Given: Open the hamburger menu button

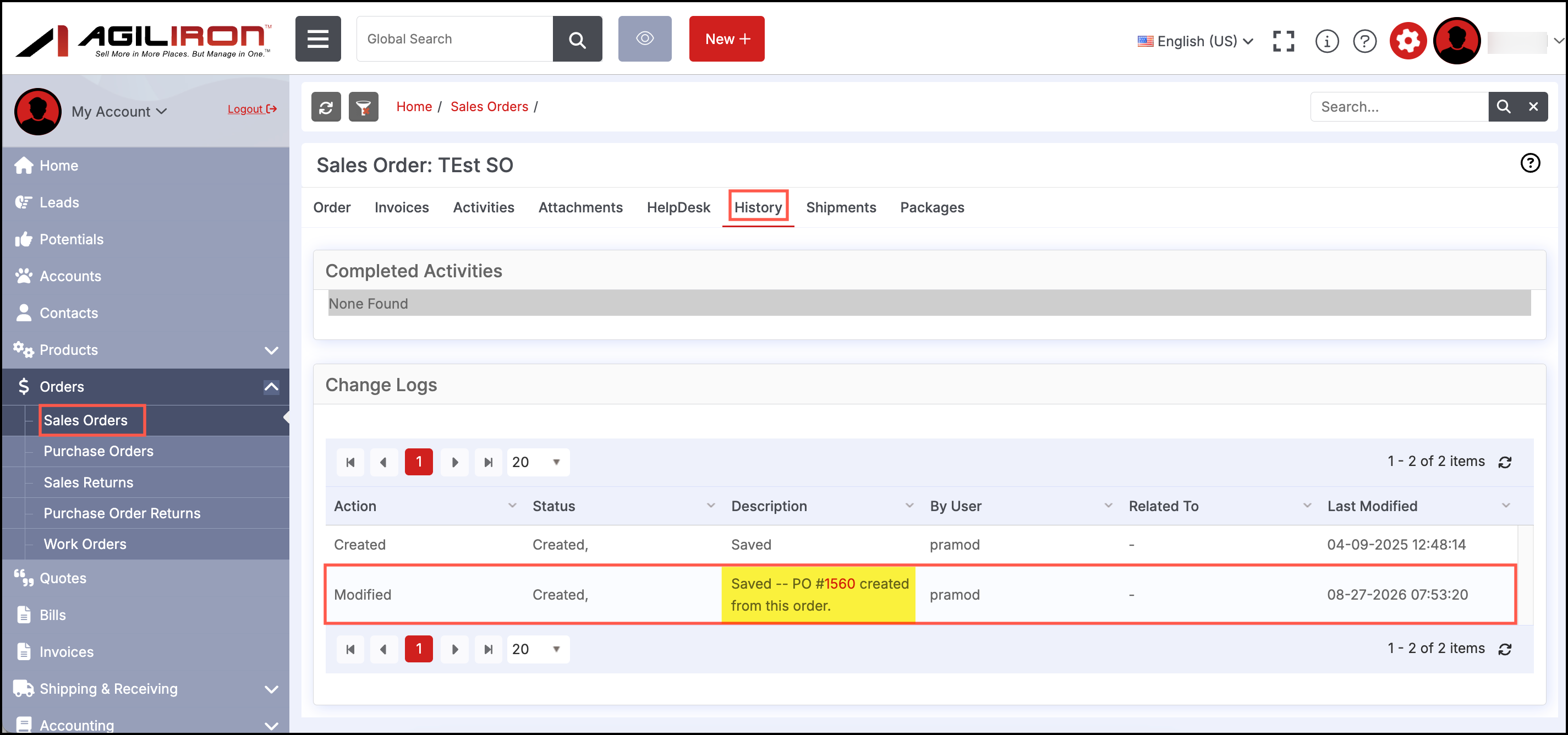Looking at the screenshot, I should coord(318,39).
